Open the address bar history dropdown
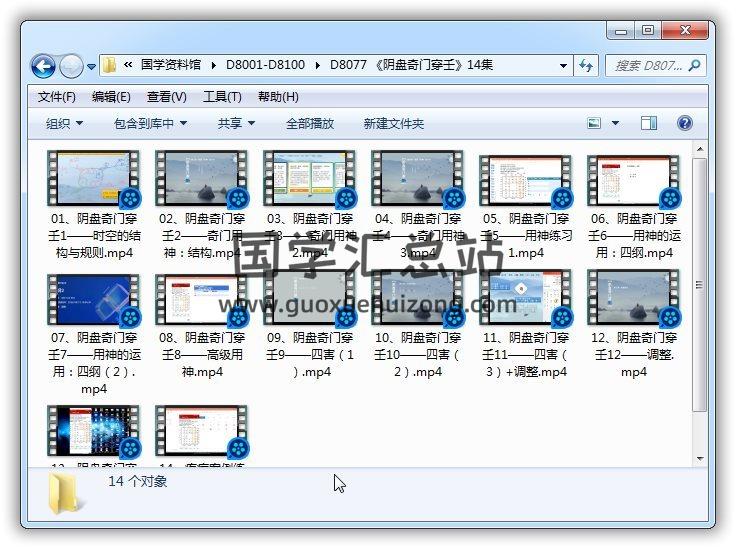 [x=565, y=65]
